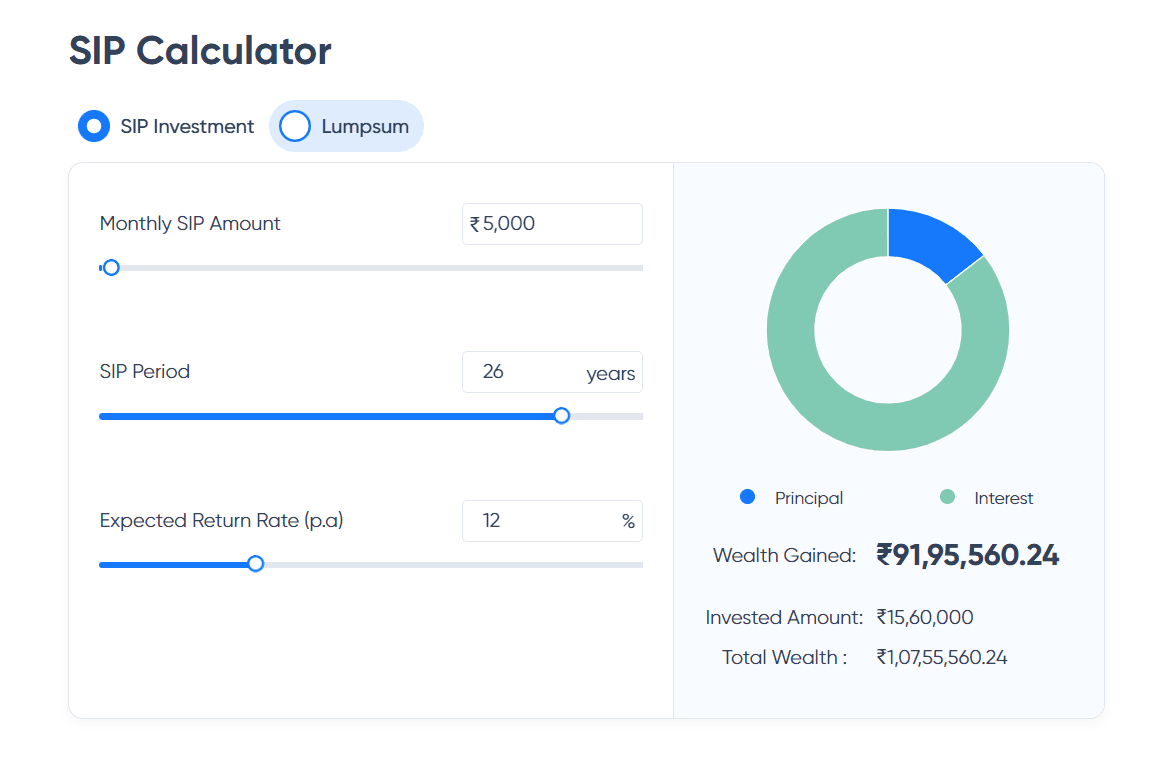Click the SIP Calculator heading
Screen dimensions: 1161x773
200,50
